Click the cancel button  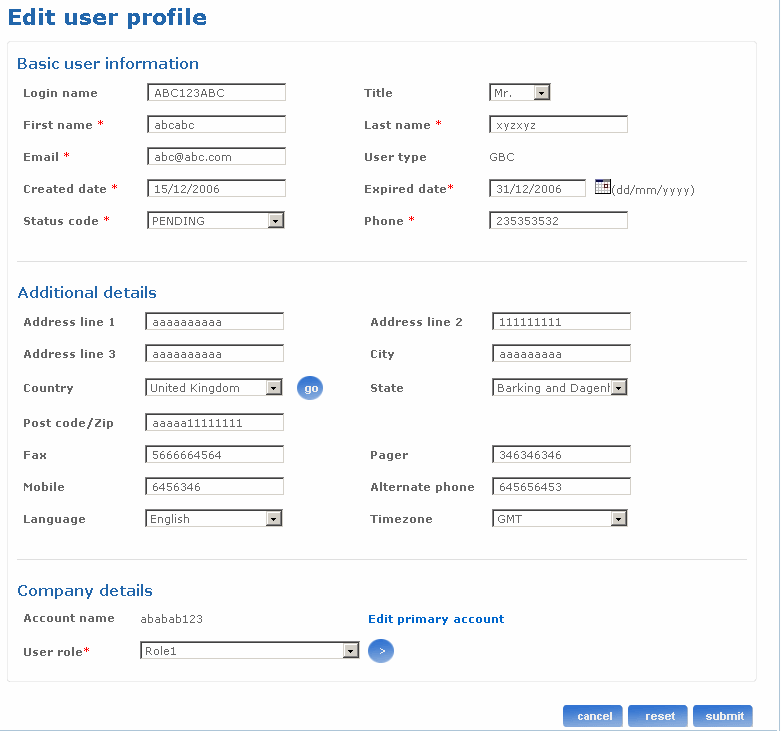point(593,716)
